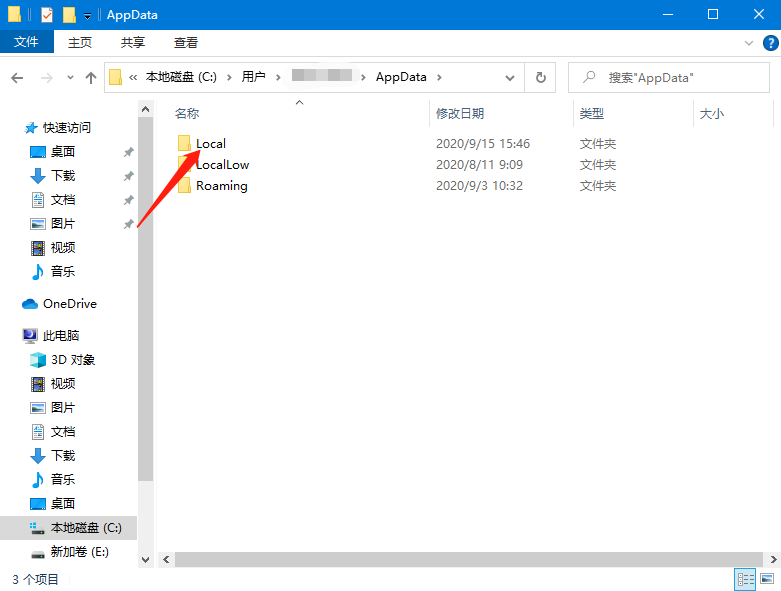The image size is (781, 591).
Task: Sort by 类型 column header
Action: pyautogui.click(x=592, y=114)
